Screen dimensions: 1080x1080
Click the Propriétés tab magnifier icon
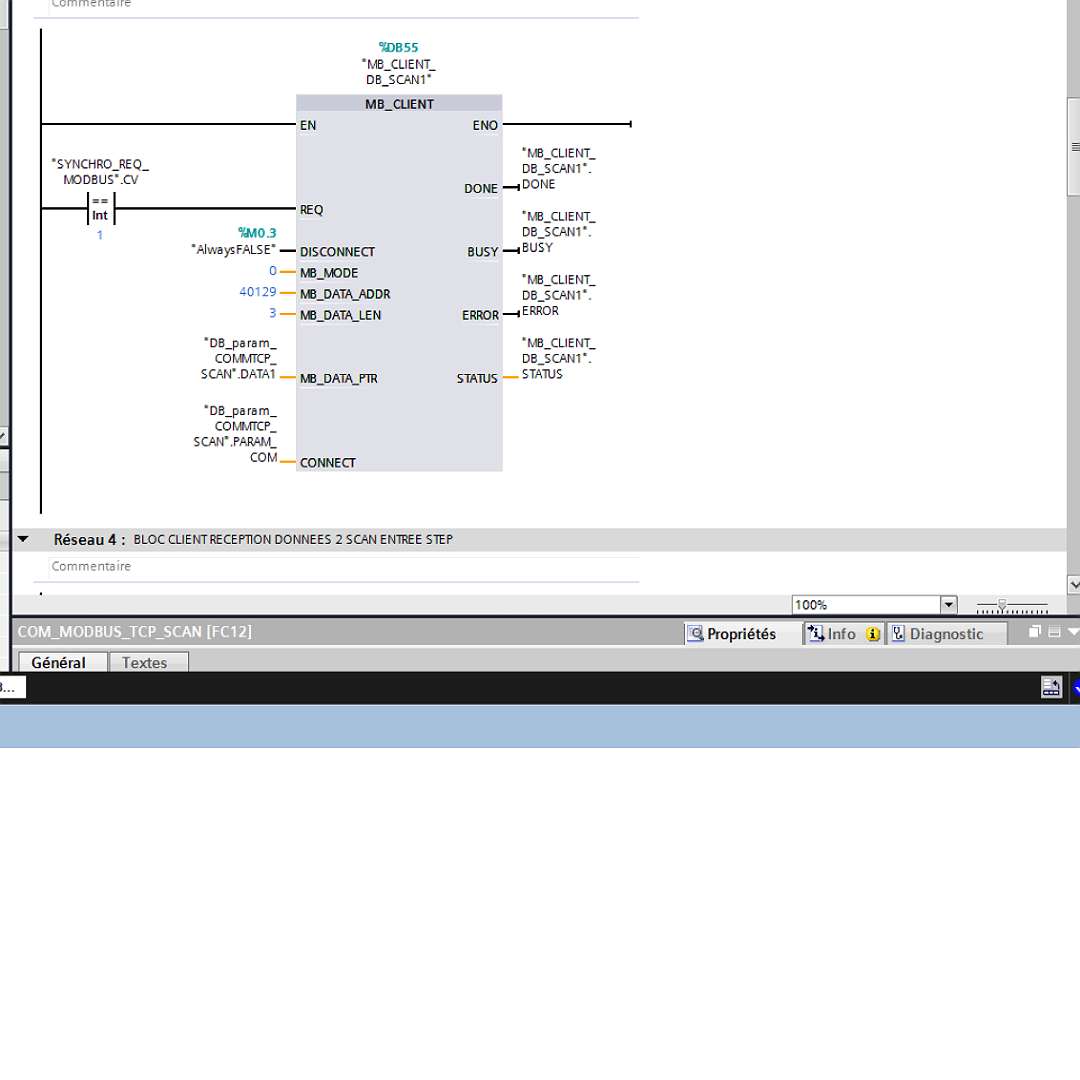696,634
